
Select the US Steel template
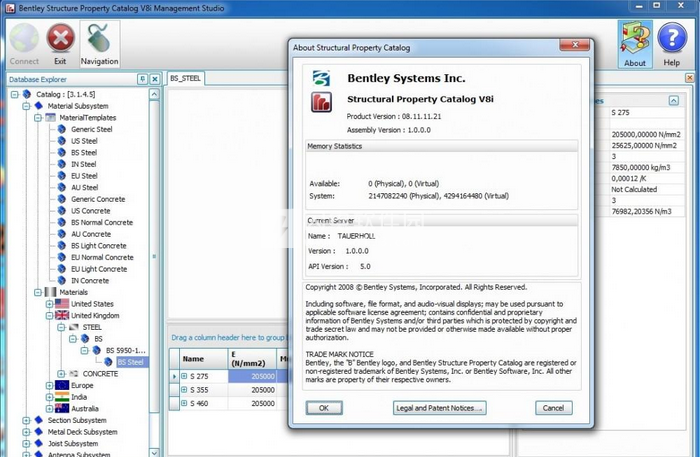[x=84, y=141]
